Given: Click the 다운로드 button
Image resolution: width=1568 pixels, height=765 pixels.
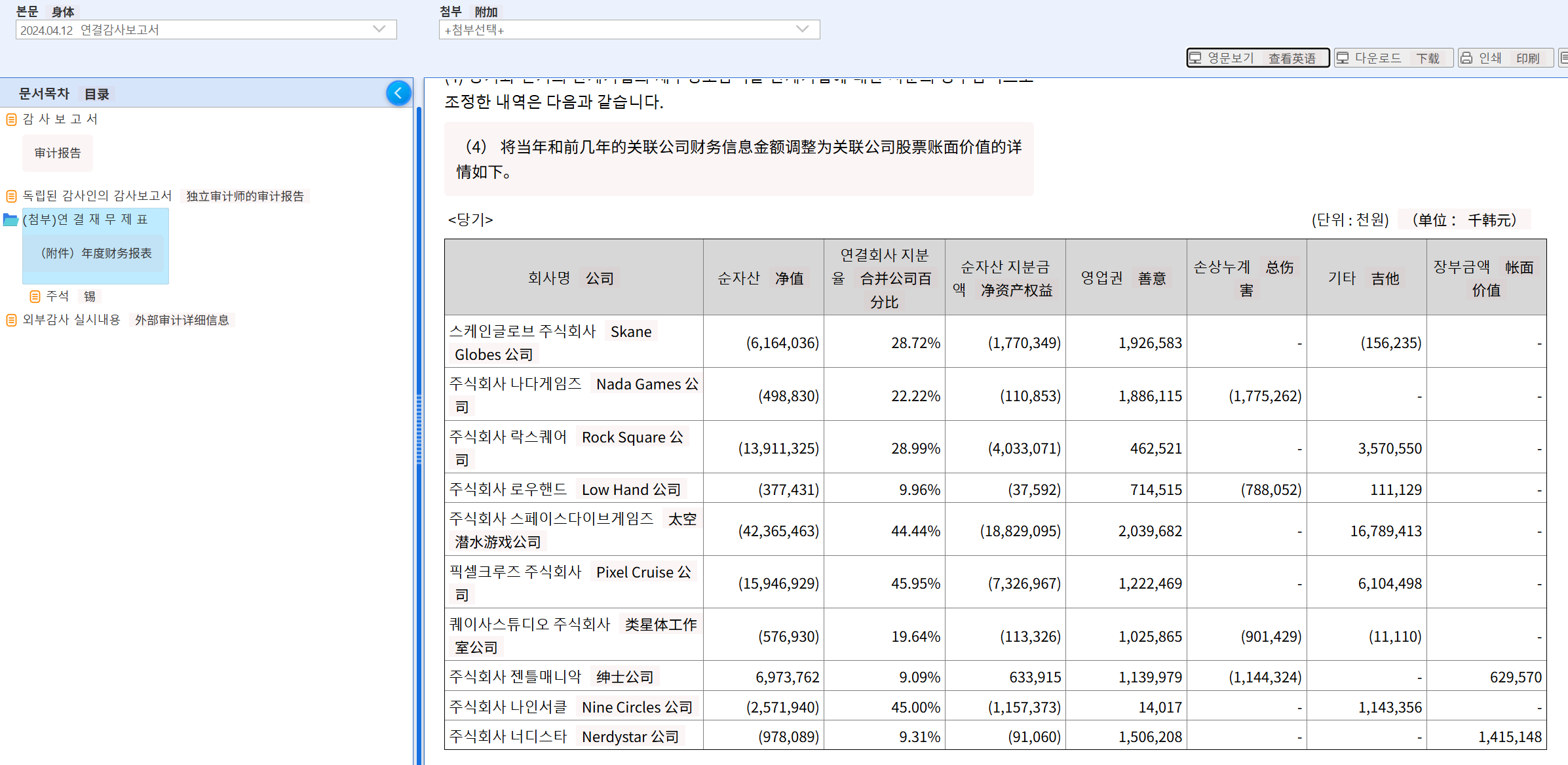Looking at the screenshot, I should click(x=1394, y=58).
